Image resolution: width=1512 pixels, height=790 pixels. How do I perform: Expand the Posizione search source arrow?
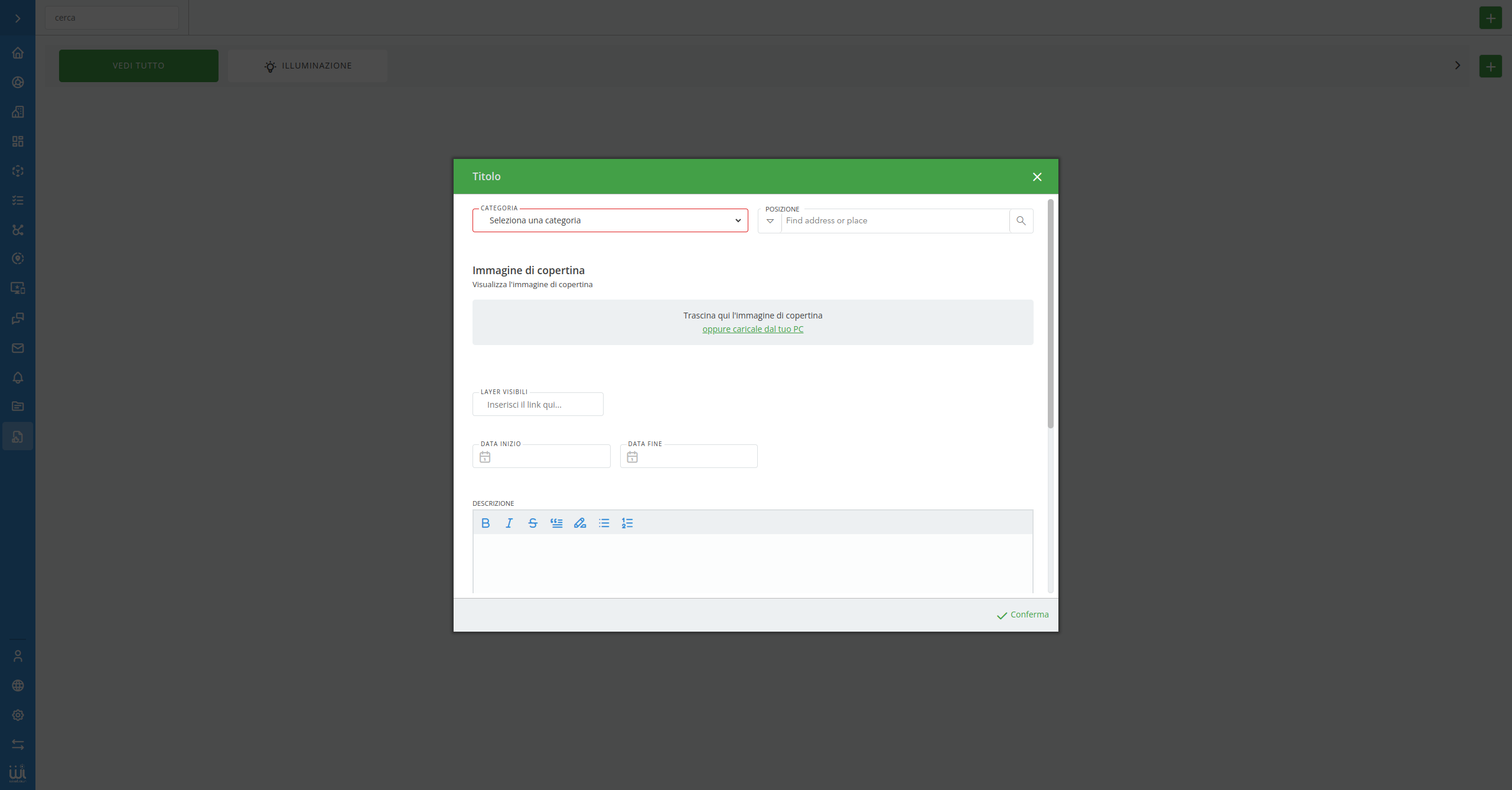click(770, 221)
